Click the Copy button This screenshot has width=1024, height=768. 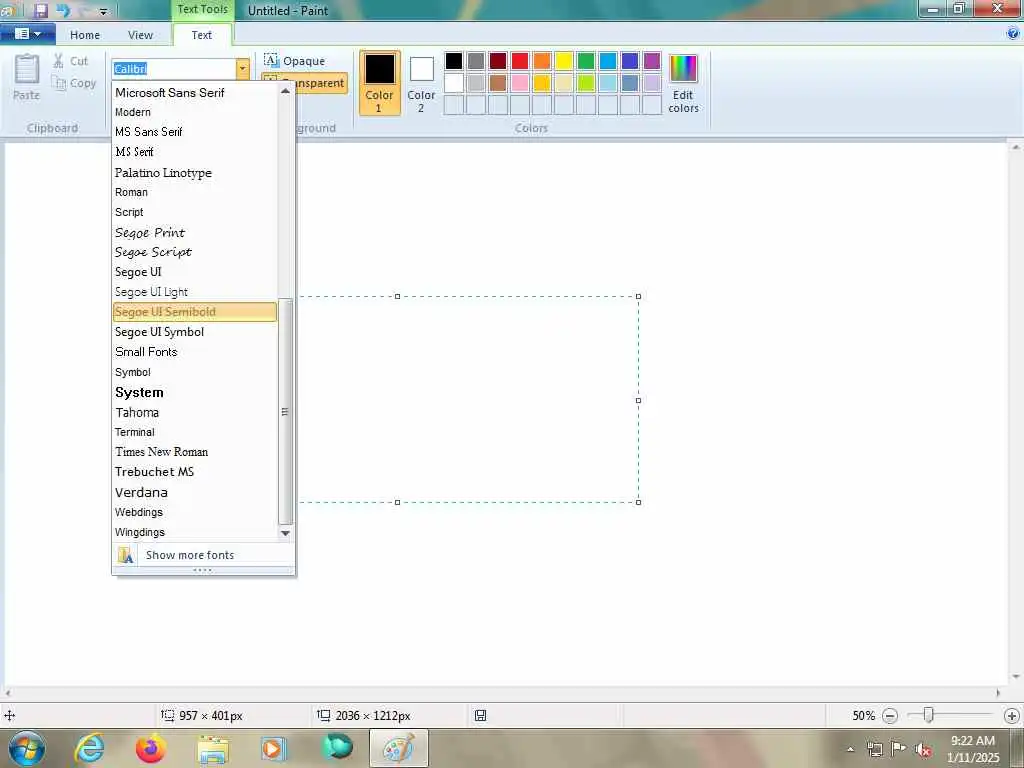pyautogui.click(x=74, y=83)
